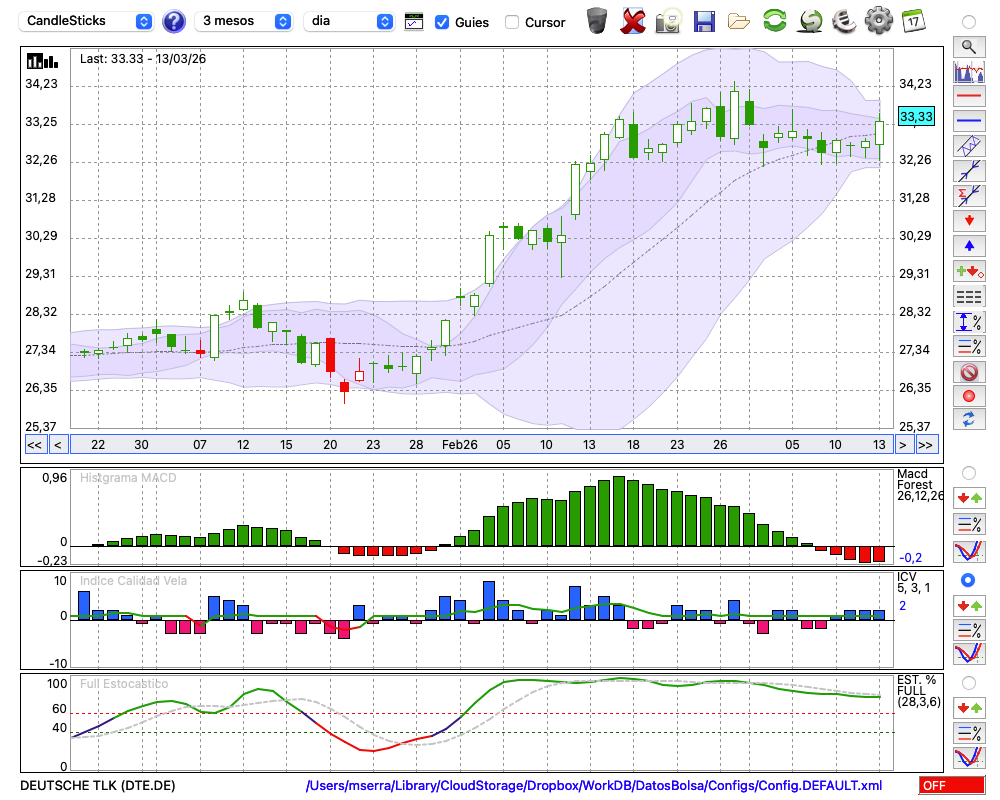Click the << button on the date axis

pos(34,445)
